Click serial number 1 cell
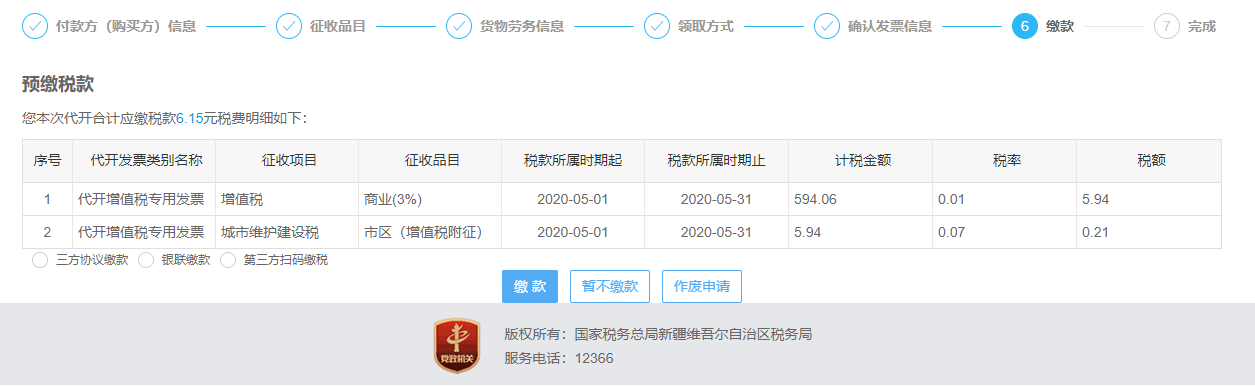 coord(47,199)
